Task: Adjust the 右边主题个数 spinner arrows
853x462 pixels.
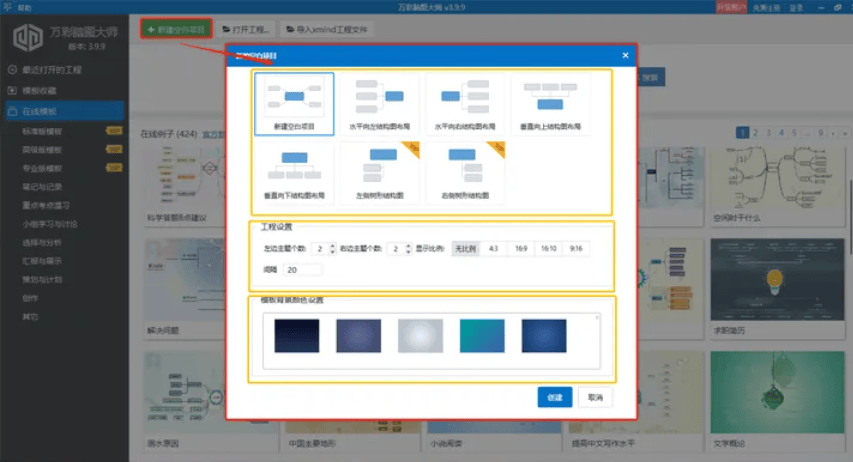Action: pyautogui.click(x=407, y=248)
